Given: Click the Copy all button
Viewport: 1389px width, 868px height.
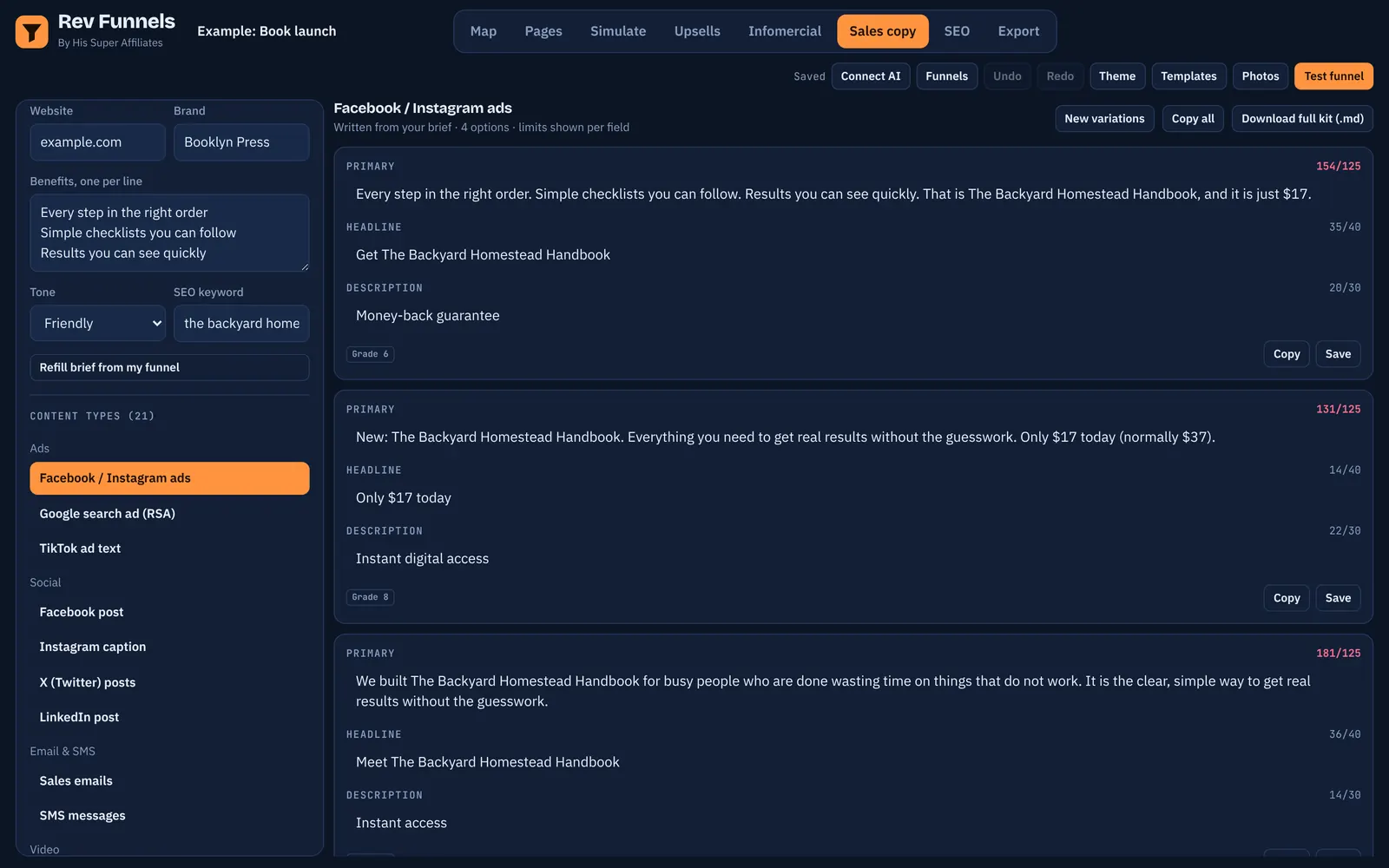Looking at the screenshot, I should click(x=1193, y=119).
